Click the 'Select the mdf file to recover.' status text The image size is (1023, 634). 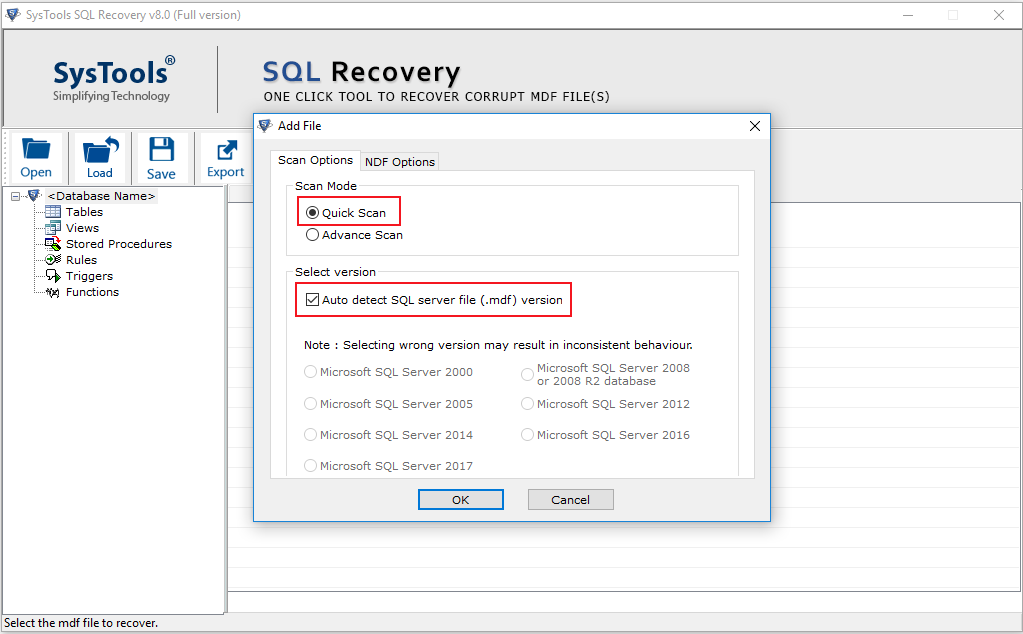point(81,623)
